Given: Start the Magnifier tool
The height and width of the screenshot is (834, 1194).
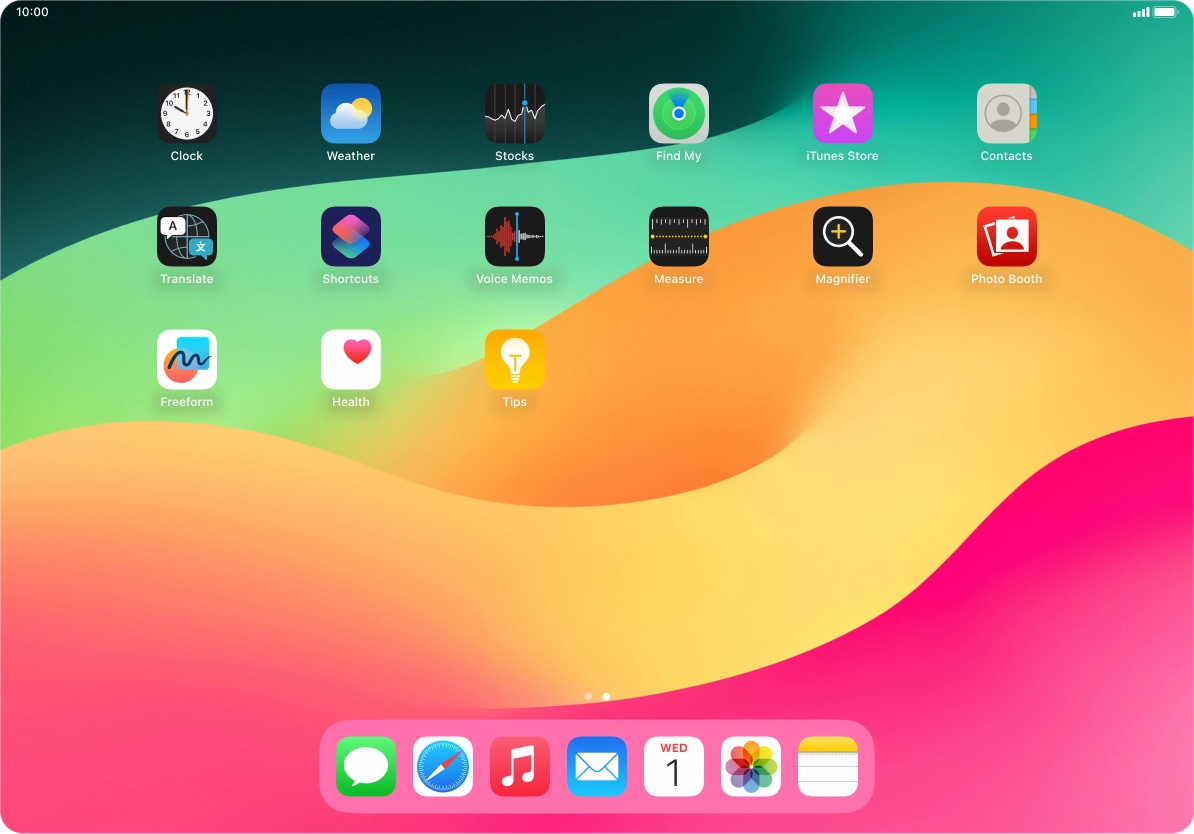Looking at the screenshot, I should click(842, 236).
